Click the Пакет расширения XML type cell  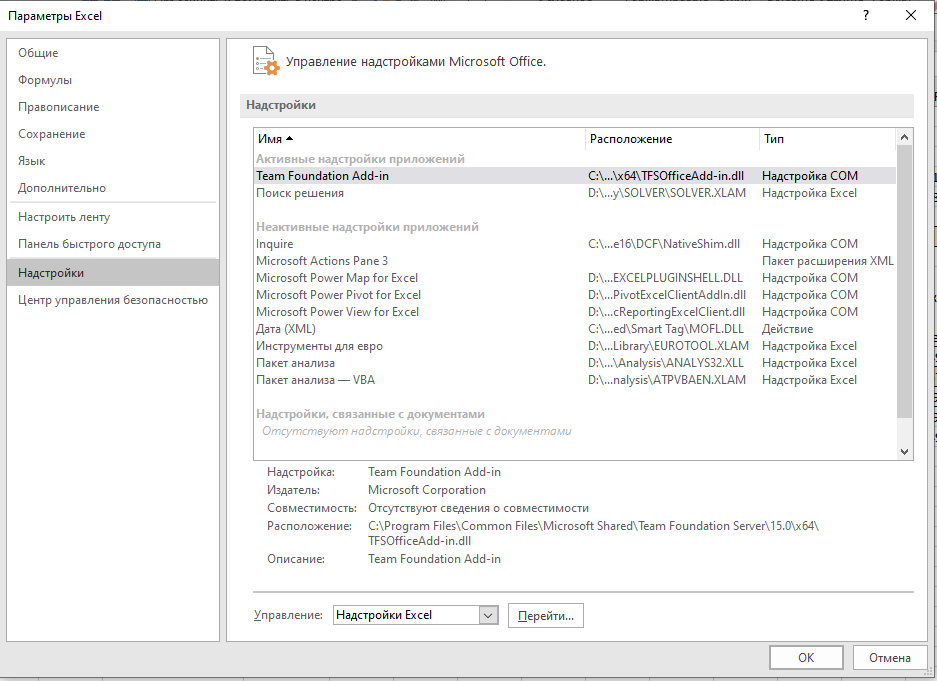click(x=828, y=261)
